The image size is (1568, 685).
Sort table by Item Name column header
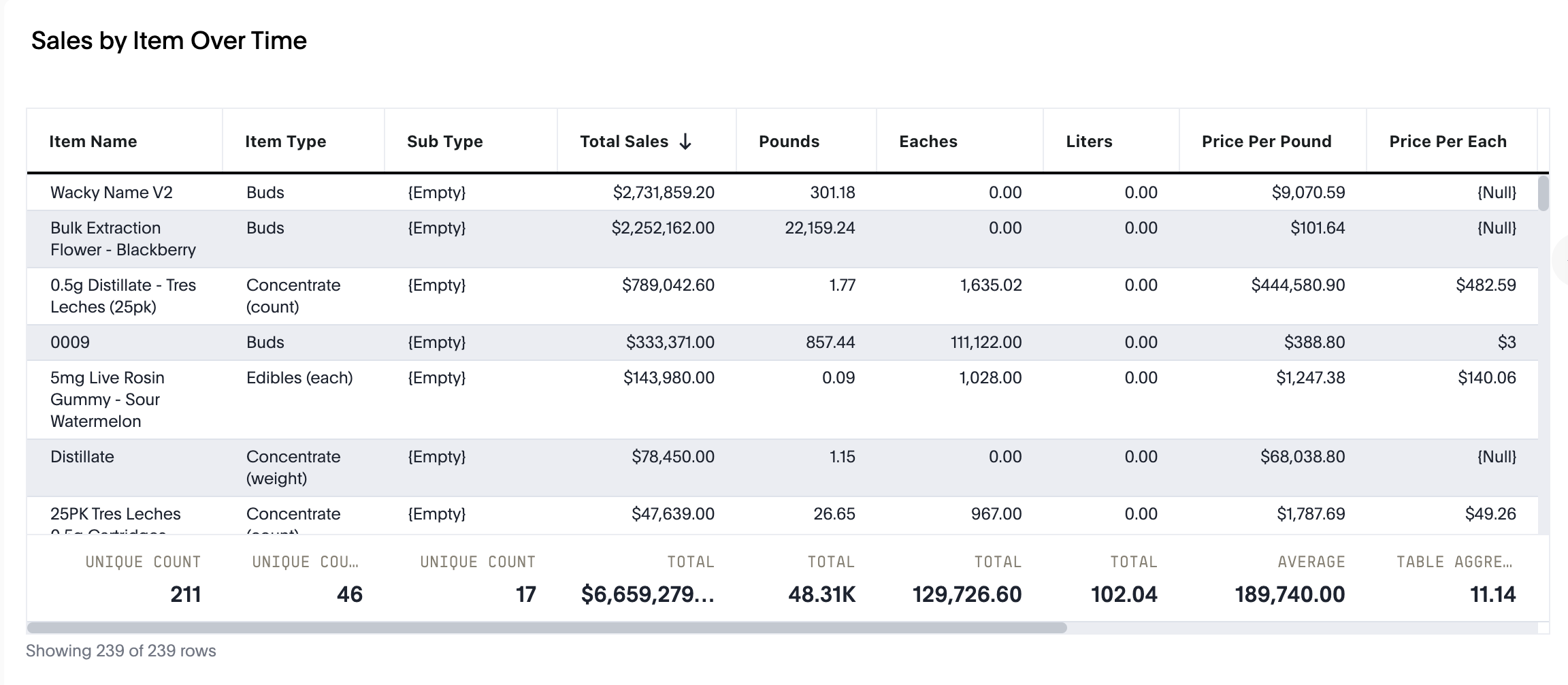tap(93, 142)
